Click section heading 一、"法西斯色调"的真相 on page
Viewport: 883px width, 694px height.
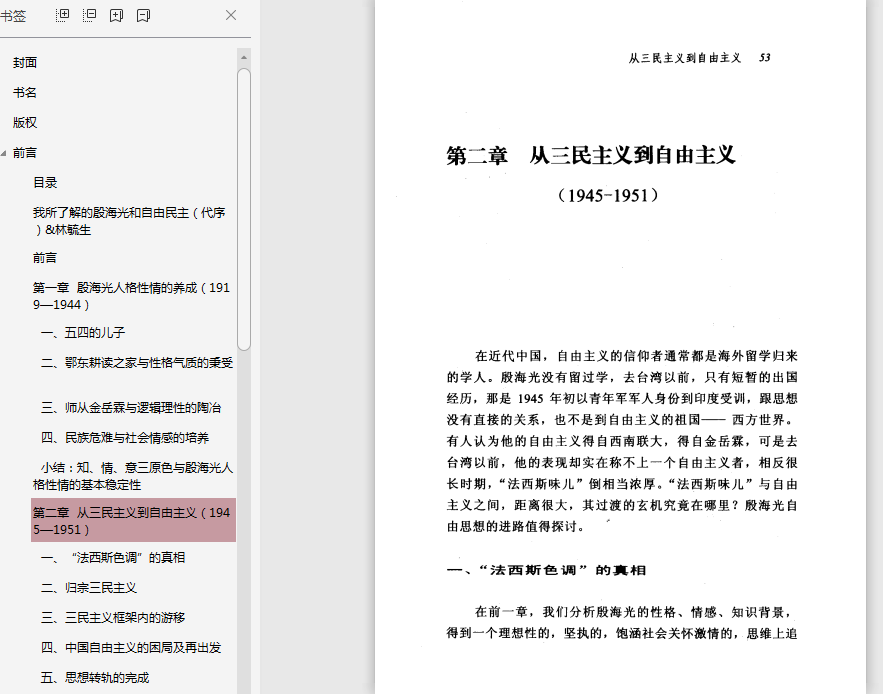[x=546, y=570]
